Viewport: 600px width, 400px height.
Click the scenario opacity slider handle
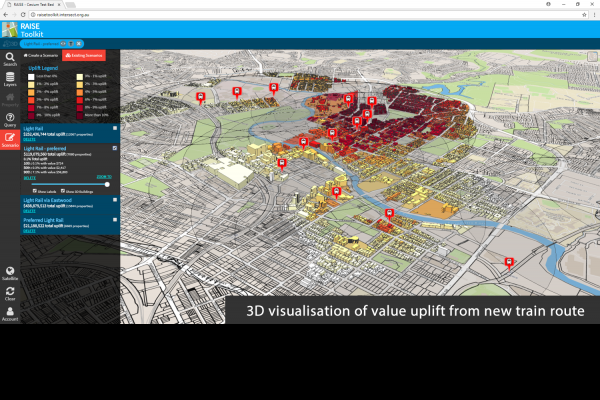[108, 183]
